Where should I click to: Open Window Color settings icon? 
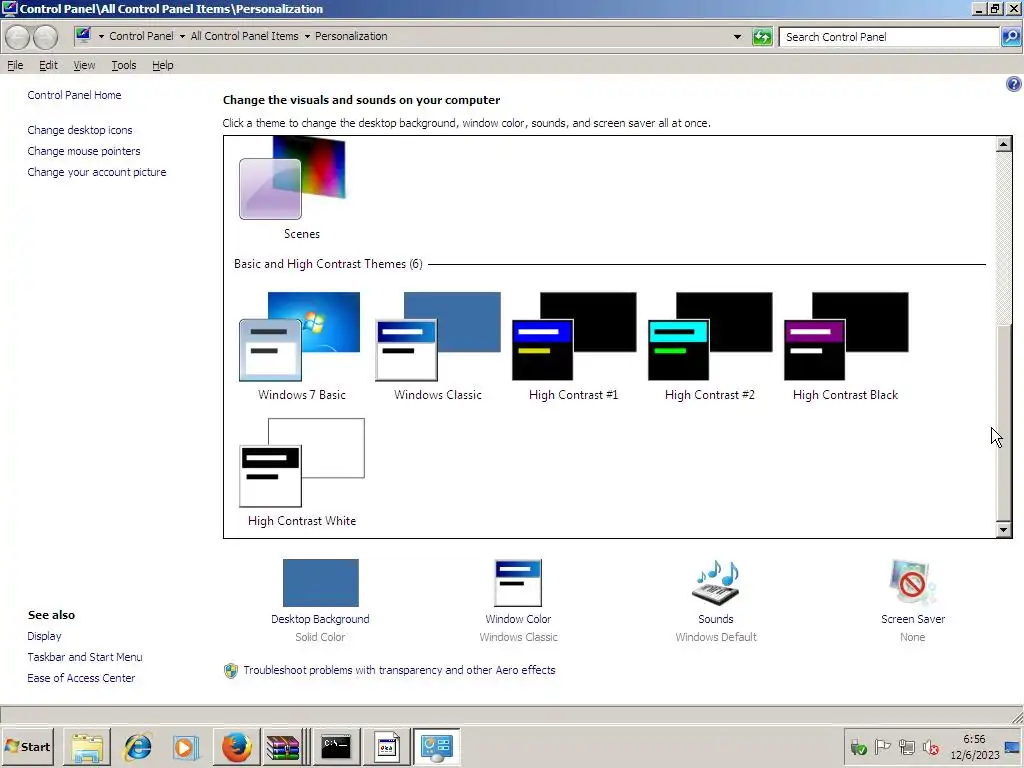519,583
